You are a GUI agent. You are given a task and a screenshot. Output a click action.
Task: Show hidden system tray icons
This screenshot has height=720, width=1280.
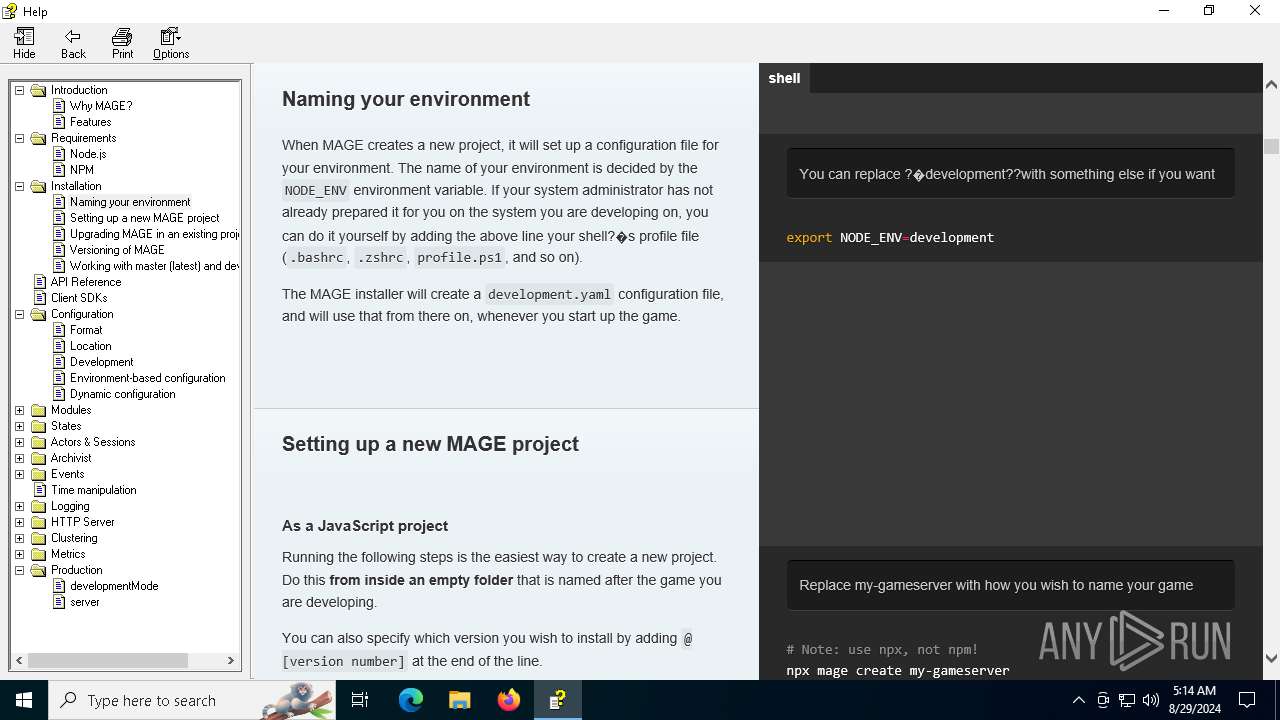point(1078,700)
